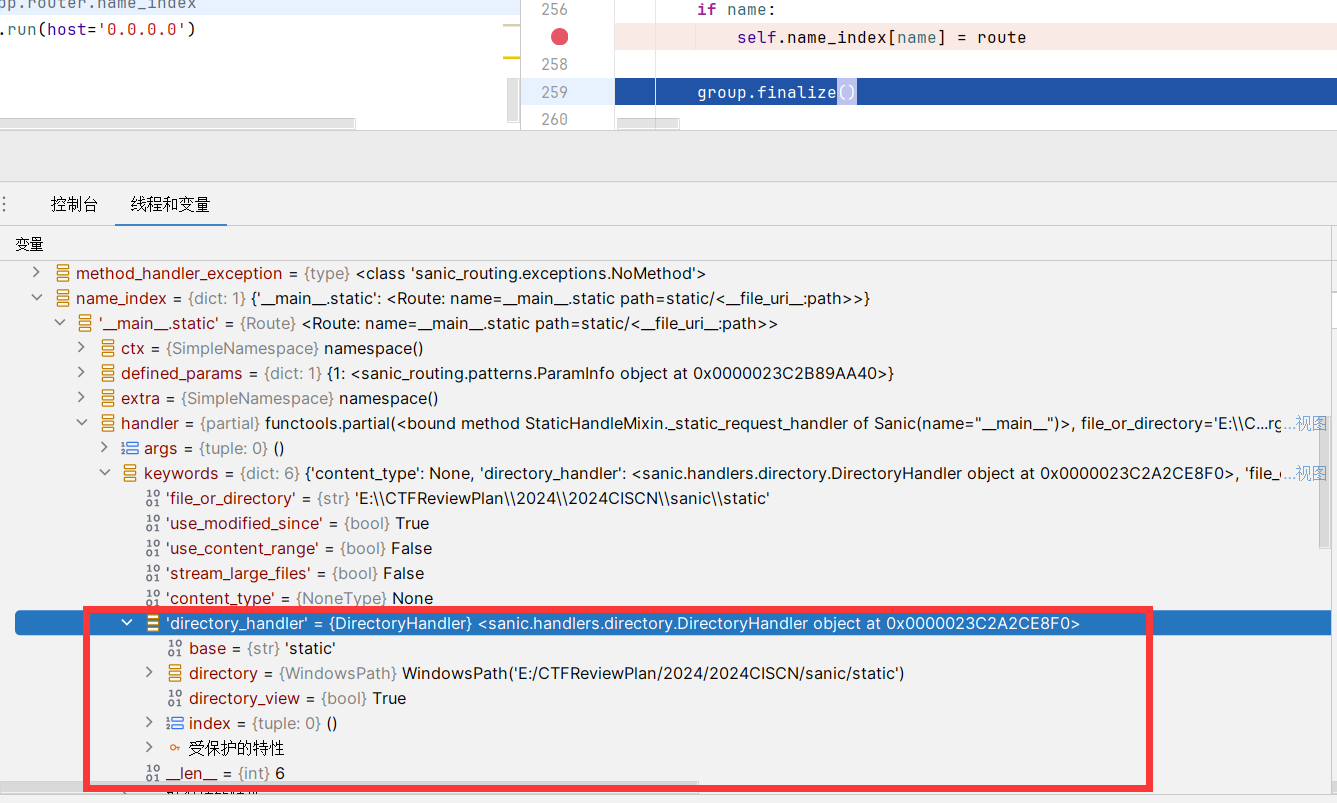This screenshot has width=1337, height=803.
Task: Click the object icon beside '__main__.static'
Action: (85, 323)
